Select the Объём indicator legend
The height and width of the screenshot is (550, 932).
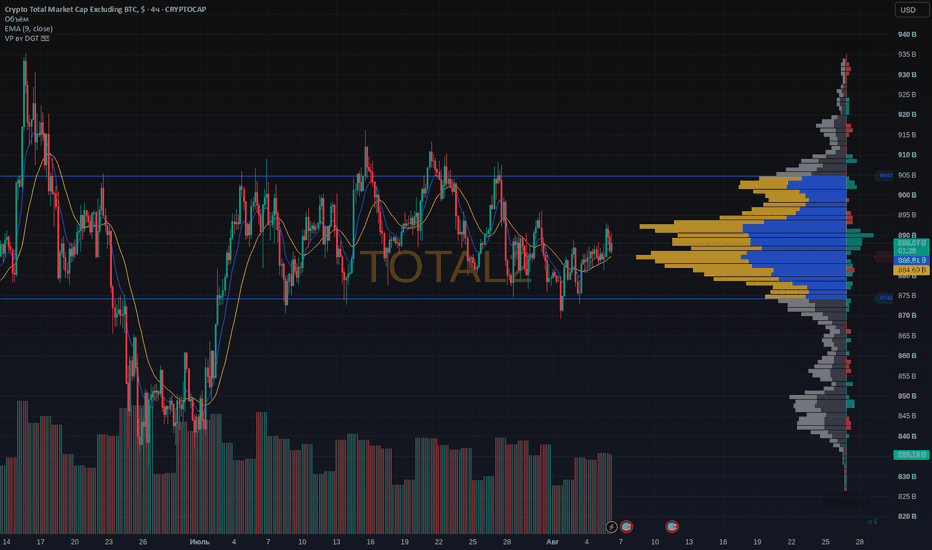coord(17,19)
